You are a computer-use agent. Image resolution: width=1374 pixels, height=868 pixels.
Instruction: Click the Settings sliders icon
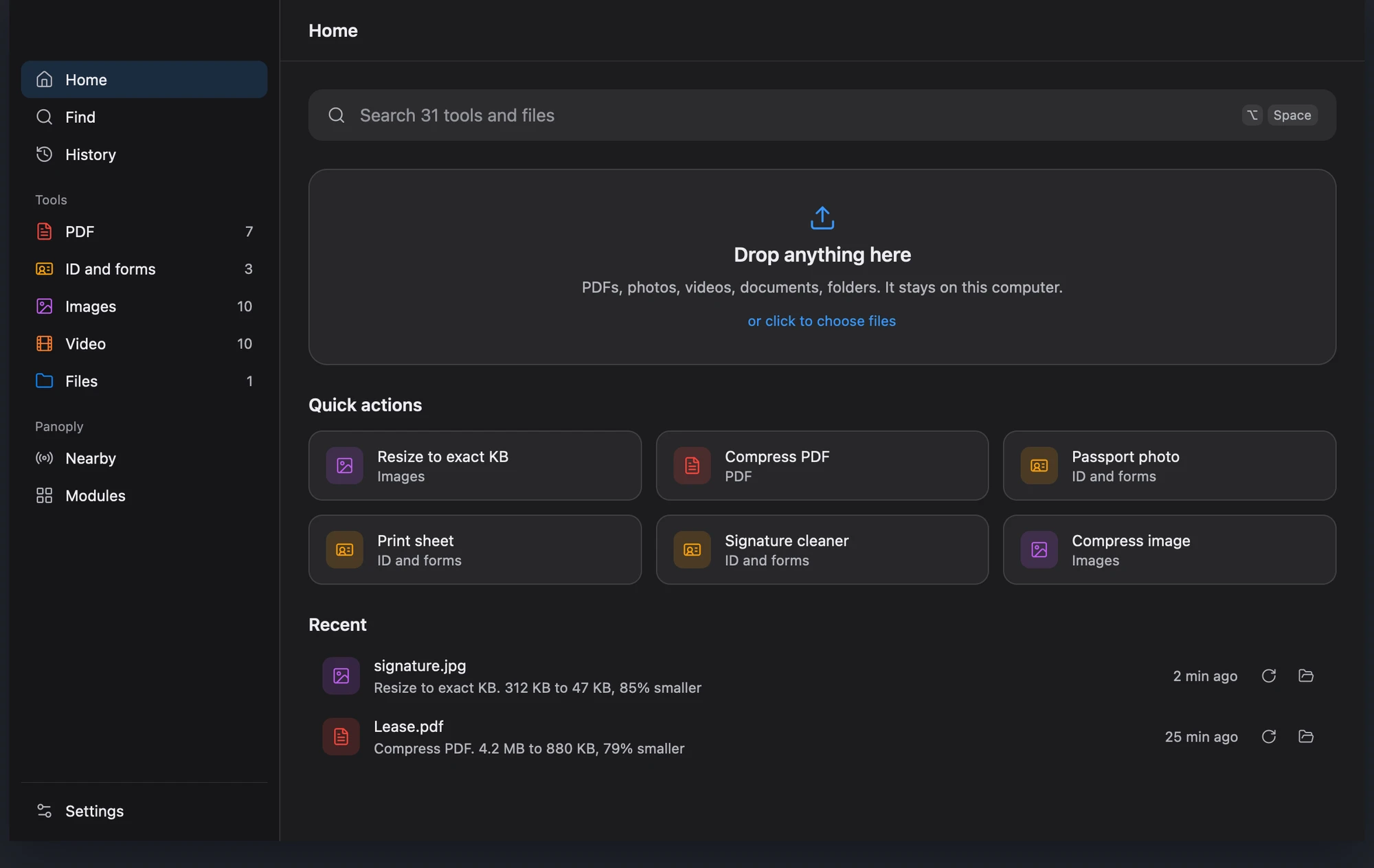click(x=44, y=811)
